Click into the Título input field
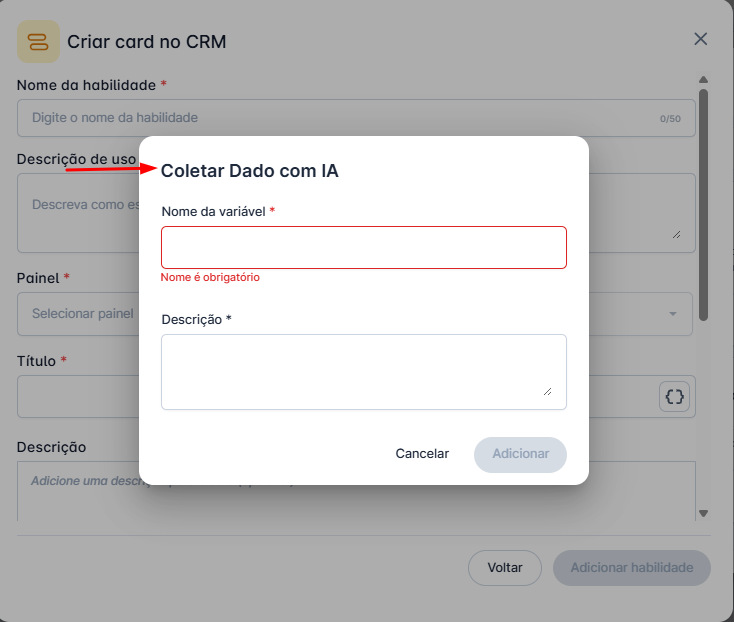The height and width of the screenshot is (622, 734). (80, 397)
